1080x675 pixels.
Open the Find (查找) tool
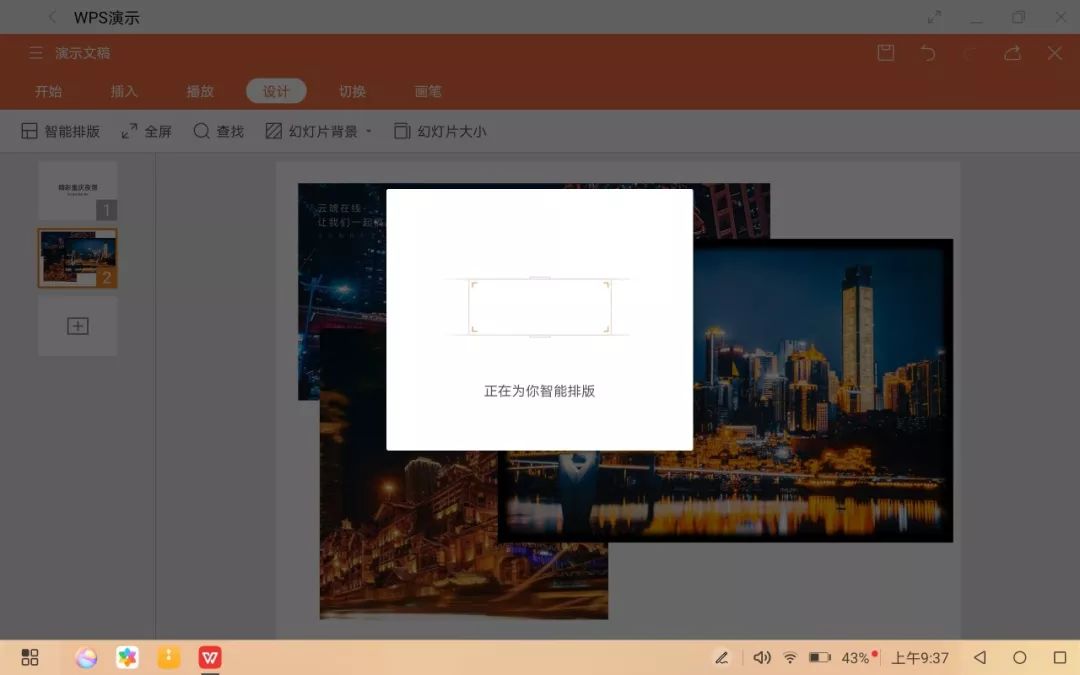217,130
